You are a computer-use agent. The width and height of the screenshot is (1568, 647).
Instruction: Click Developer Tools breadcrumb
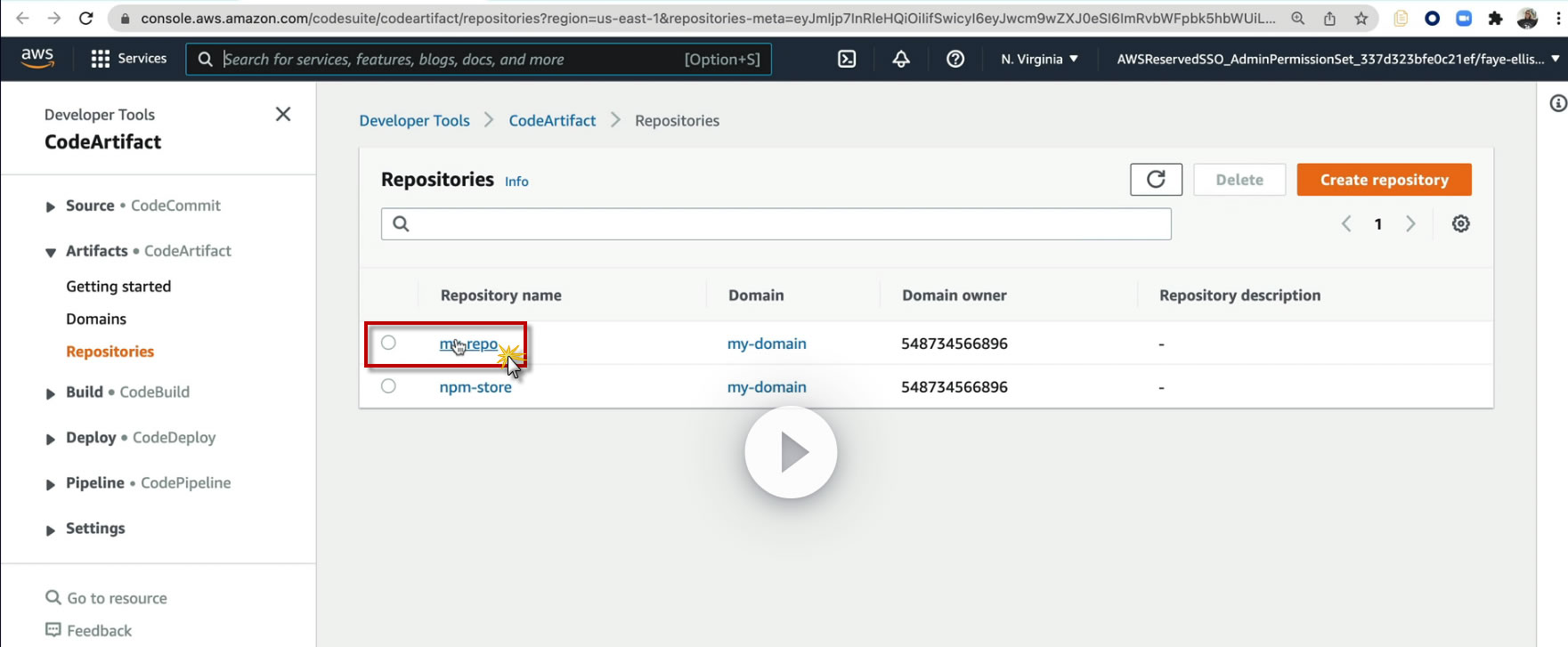pos(414,120)
